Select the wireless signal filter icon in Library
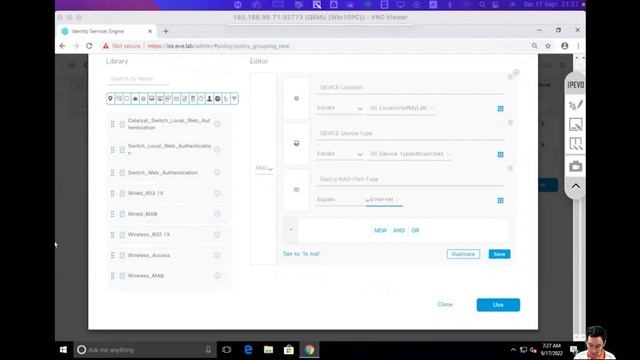The image size is (640, 360). point(234,99)
